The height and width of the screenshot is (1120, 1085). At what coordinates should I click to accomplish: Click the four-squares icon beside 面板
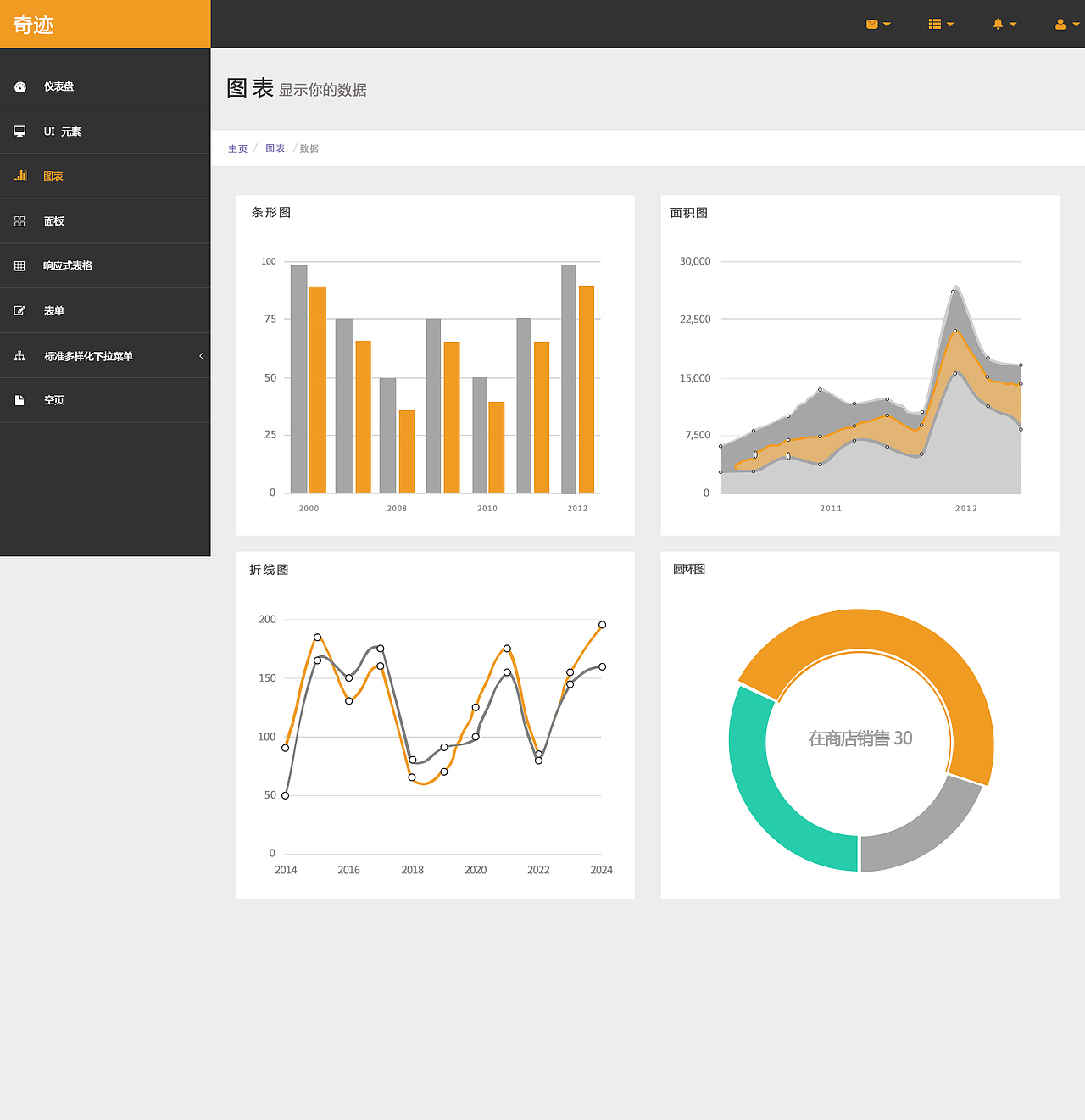(19, 221)
